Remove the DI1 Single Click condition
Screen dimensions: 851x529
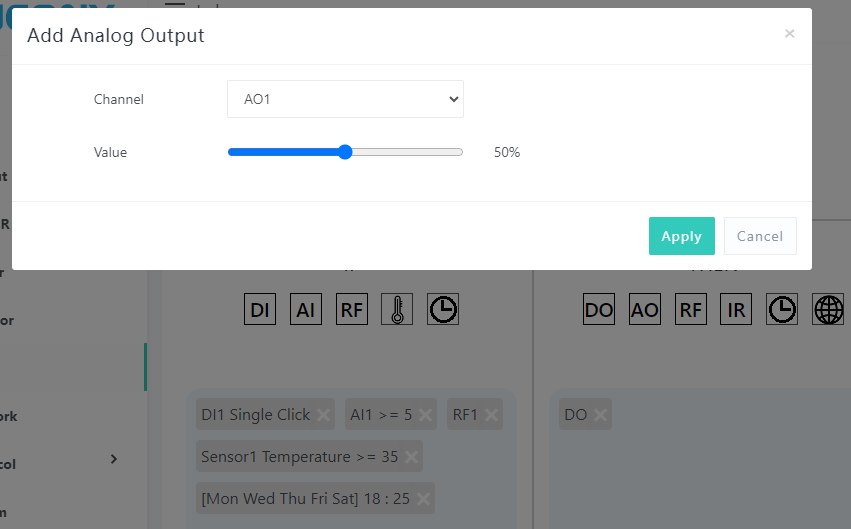[324, 415]
